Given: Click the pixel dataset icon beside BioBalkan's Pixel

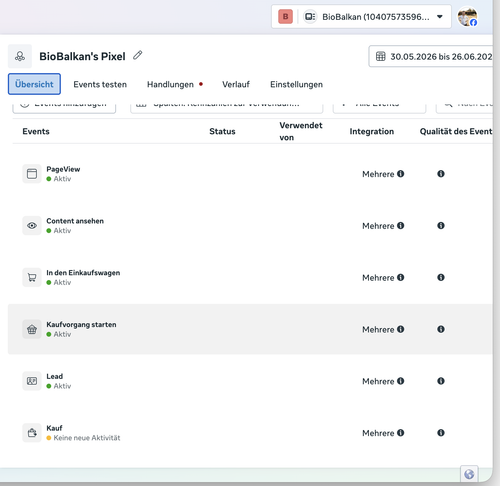Looking at the screenshot, I should click(x=20, y=56).
